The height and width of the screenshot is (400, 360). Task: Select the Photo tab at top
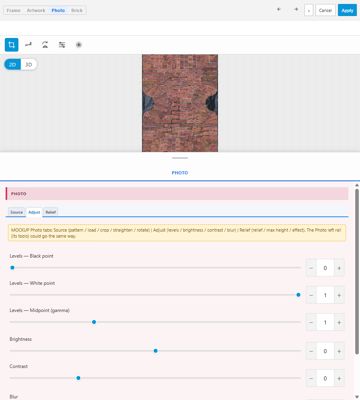point(58,10)
